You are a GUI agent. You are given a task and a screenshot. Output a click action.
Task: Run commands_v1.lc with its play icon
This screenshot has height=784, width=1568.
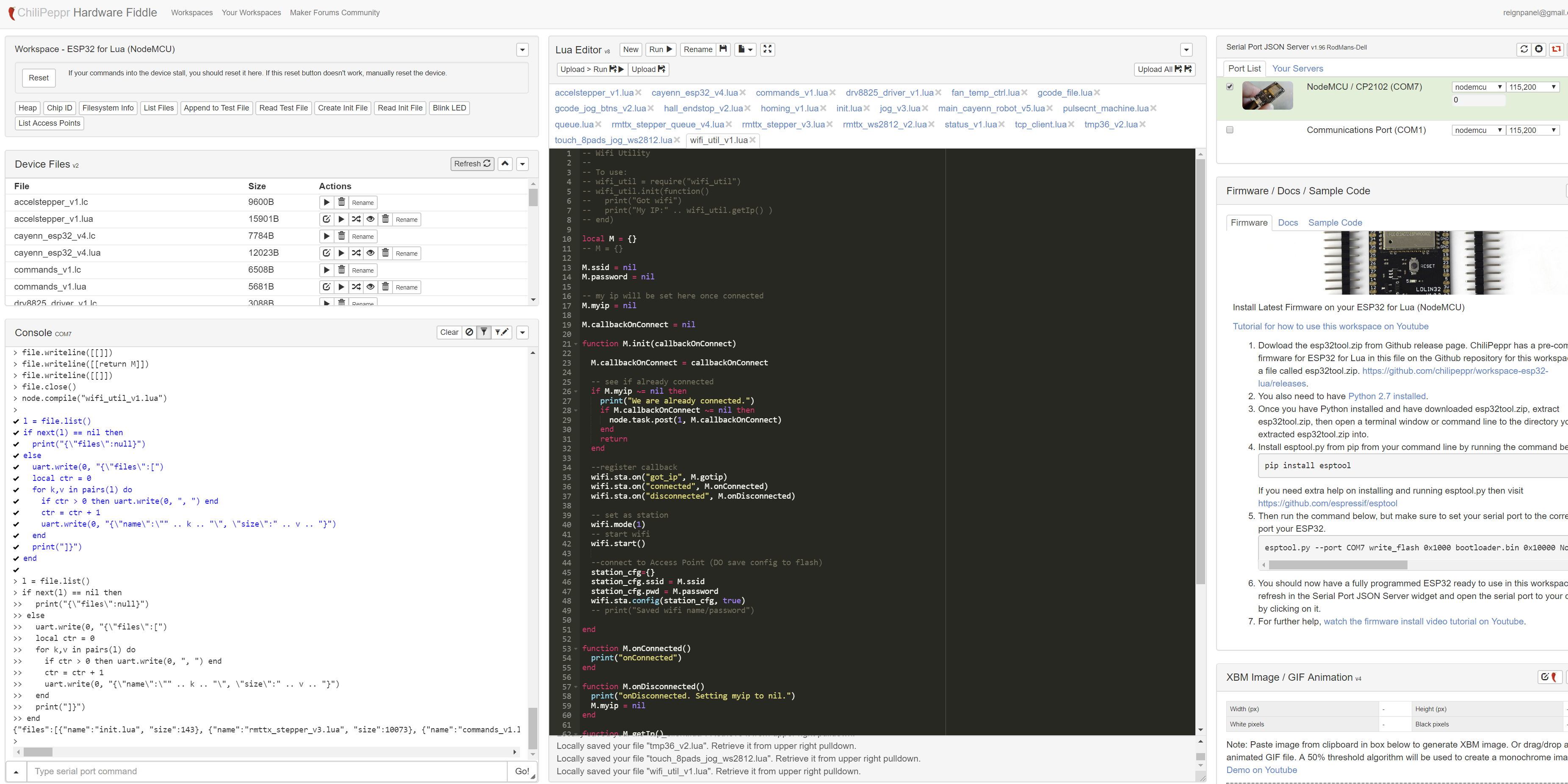pyautogui.click(x=326, y=270)
